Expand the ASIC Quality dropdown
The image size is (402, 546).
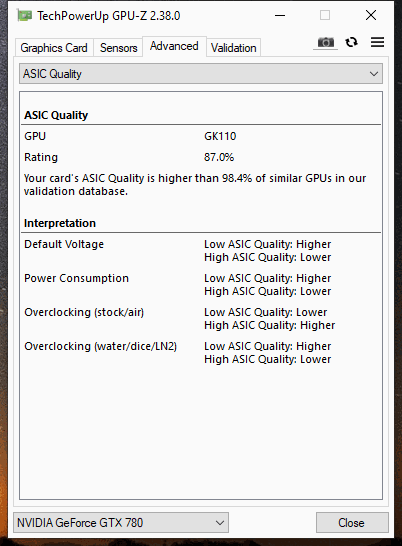pos(201,73)
